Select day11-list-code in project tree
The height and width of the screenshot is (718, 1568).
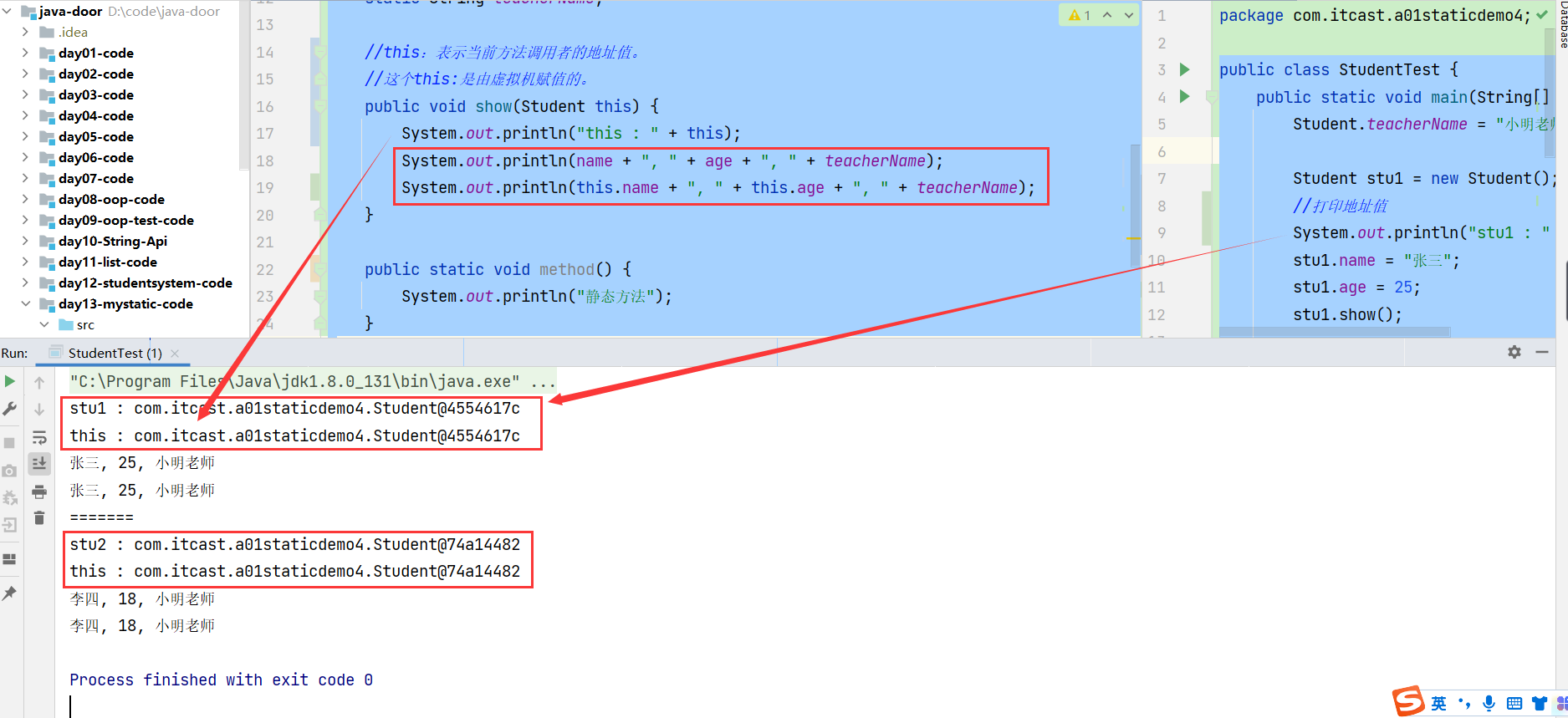tap(107, 262)
